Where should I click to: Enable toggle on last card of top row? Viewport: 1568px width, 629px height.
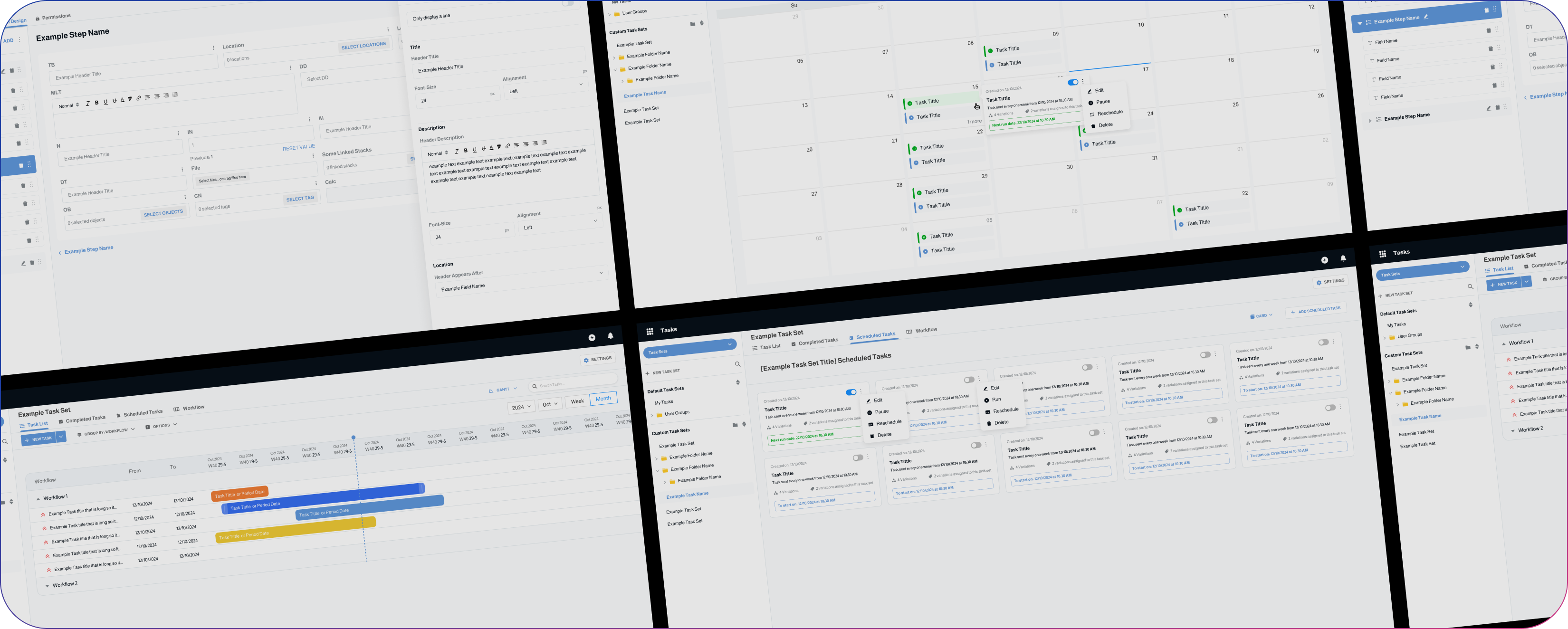coord(1323,343)
